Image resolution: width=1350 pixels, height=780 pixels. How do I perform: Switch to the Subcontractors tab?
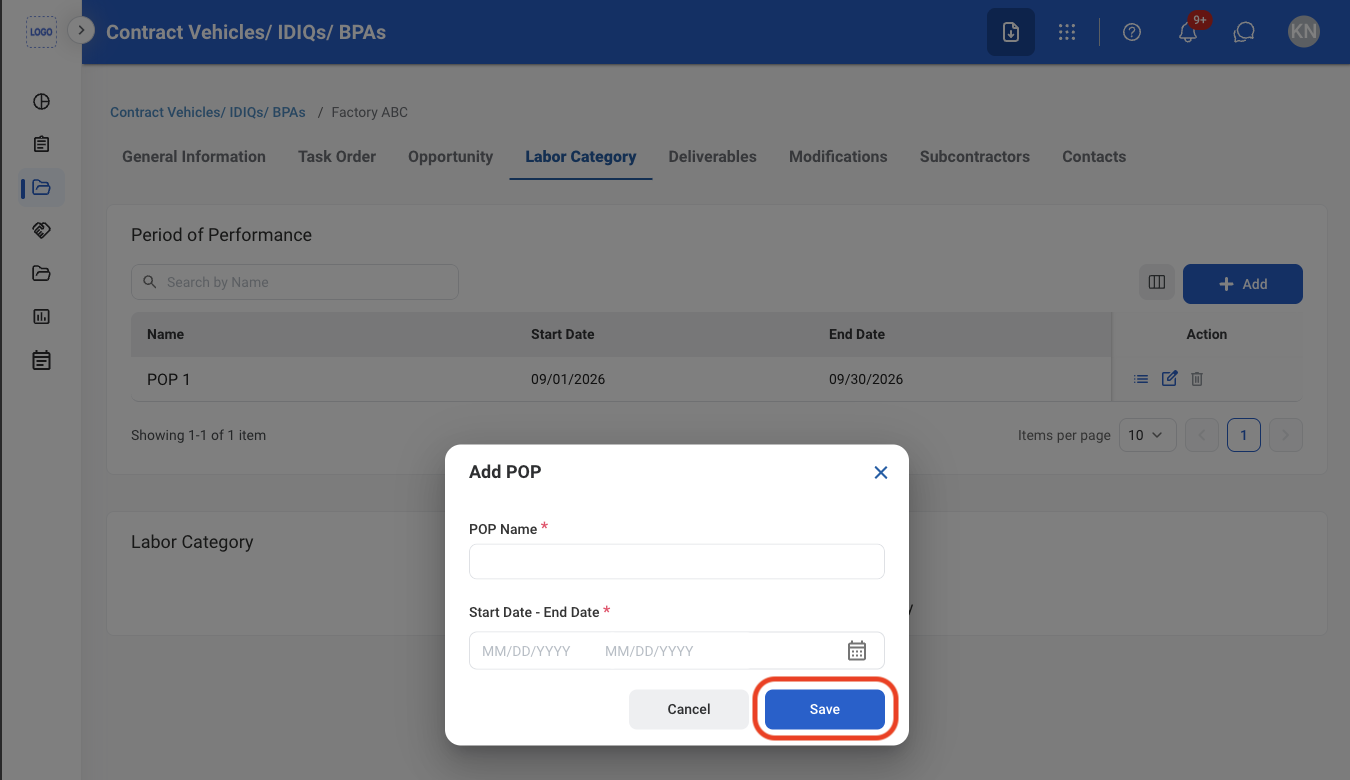[975, 157]
